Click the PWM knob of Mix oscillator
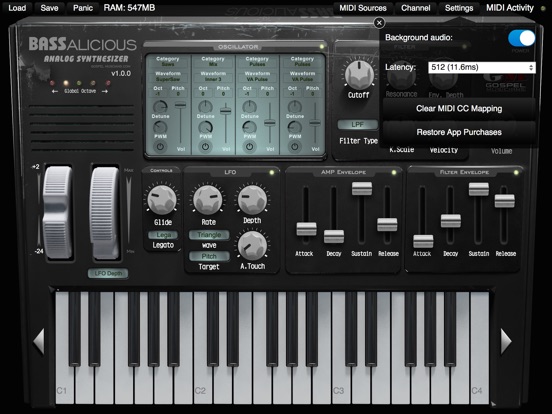 [205, 127]
